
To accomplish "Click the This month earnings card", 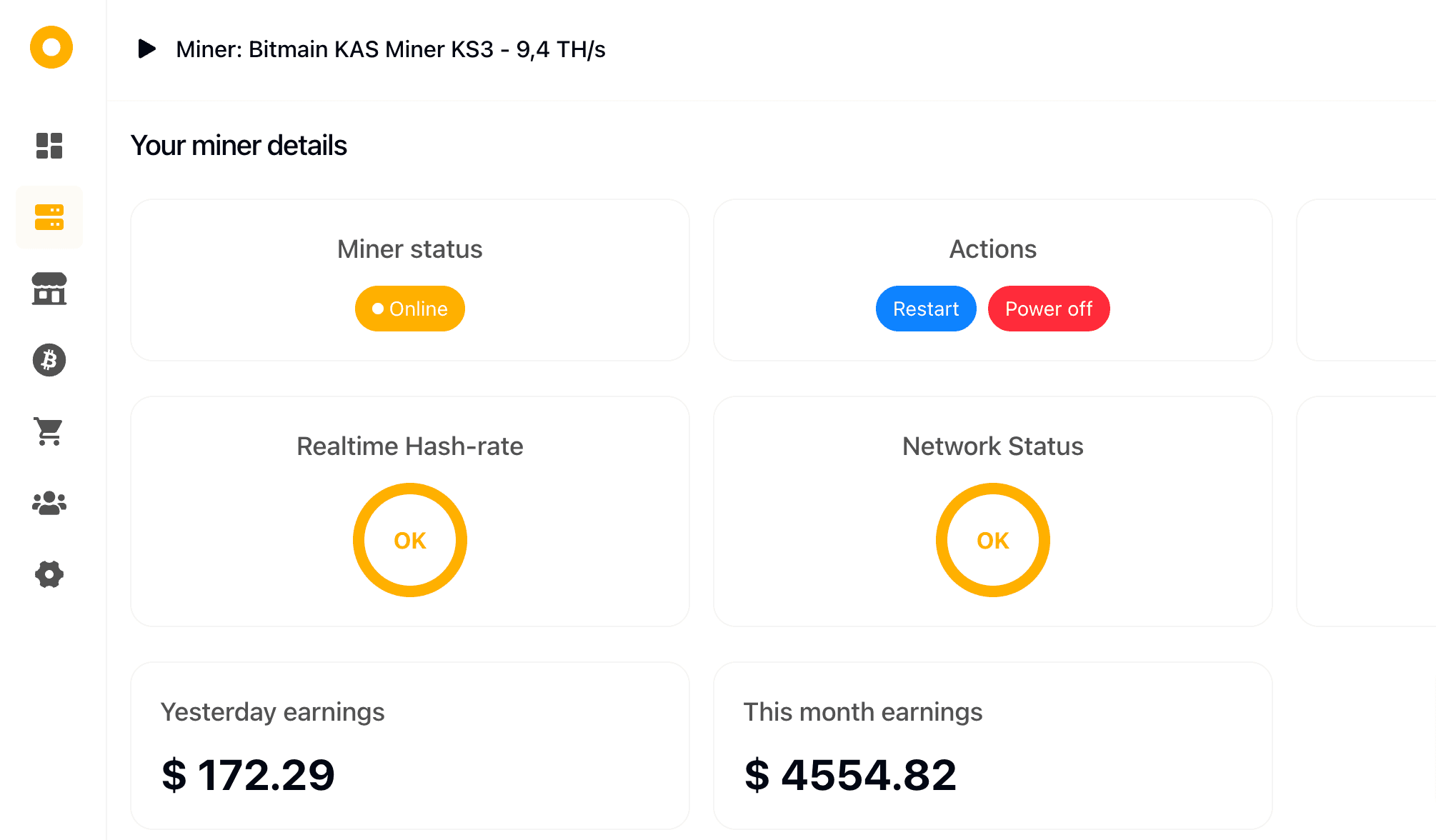I will 992,745.
